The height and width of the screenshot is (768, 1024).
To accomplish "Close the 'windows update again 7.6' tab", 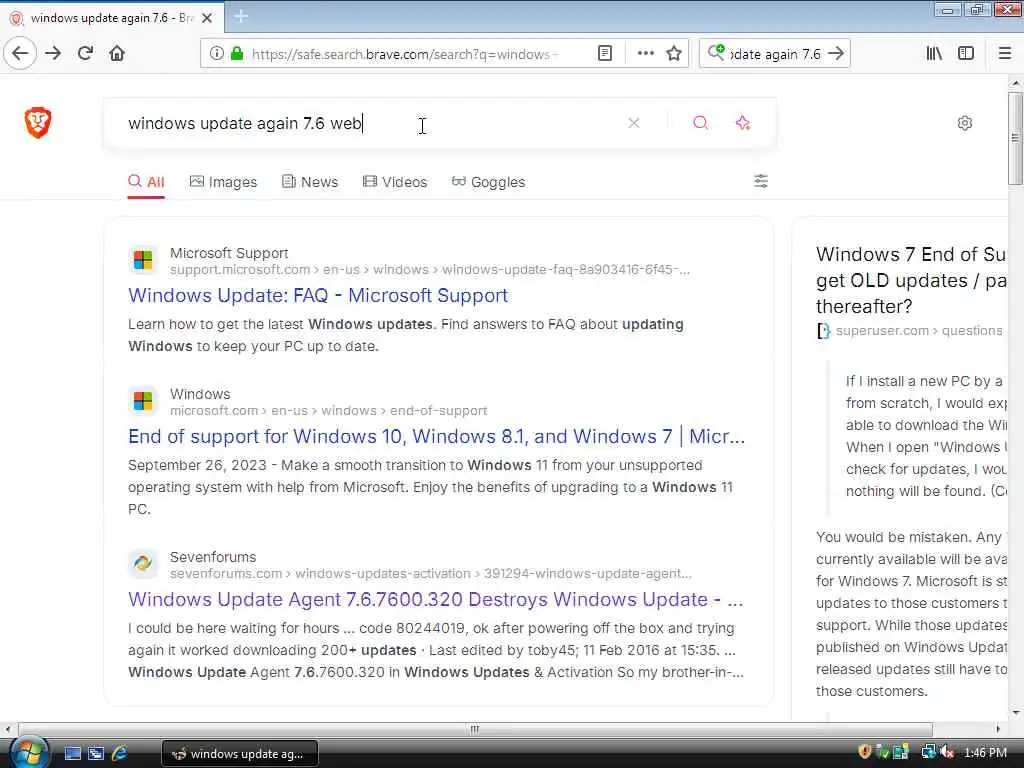I will (207, 18).
